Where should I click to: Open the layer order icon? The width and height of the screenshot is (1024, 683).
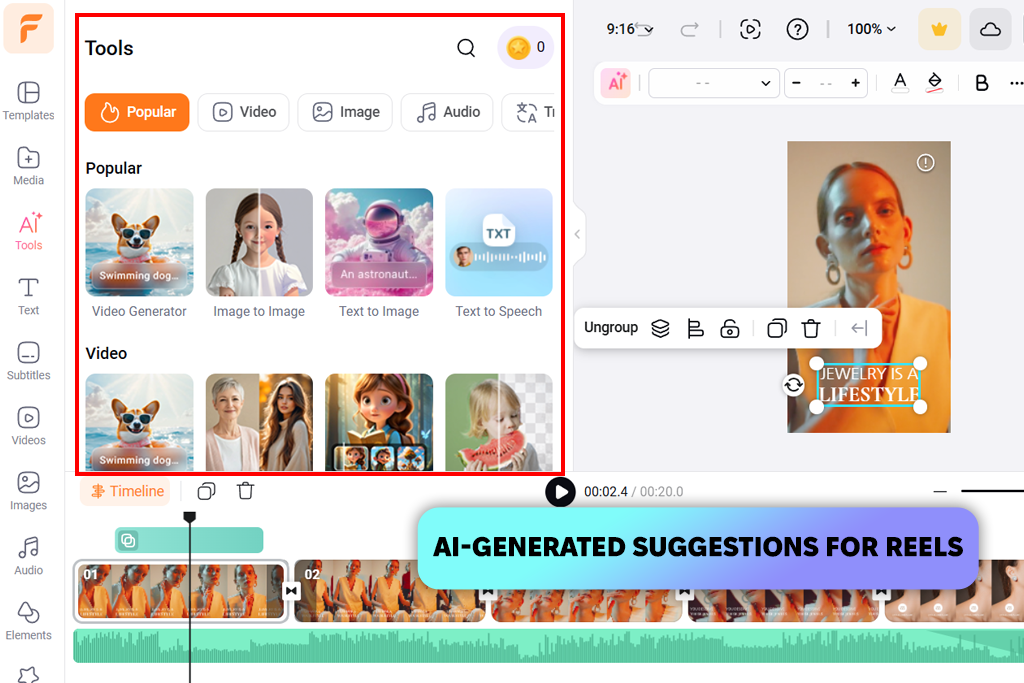pyautogui.click(x=660, y=328)
